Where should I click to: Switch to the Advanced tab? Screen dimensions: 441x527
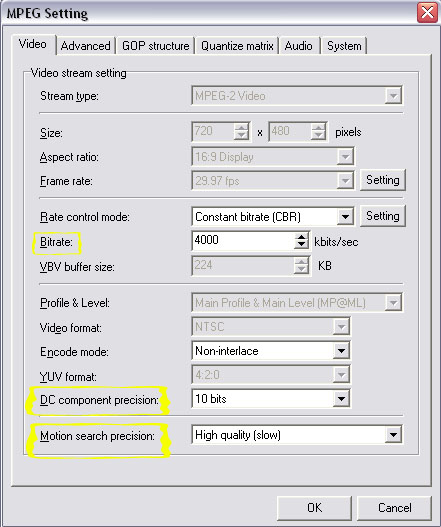[x=86, y=46]
